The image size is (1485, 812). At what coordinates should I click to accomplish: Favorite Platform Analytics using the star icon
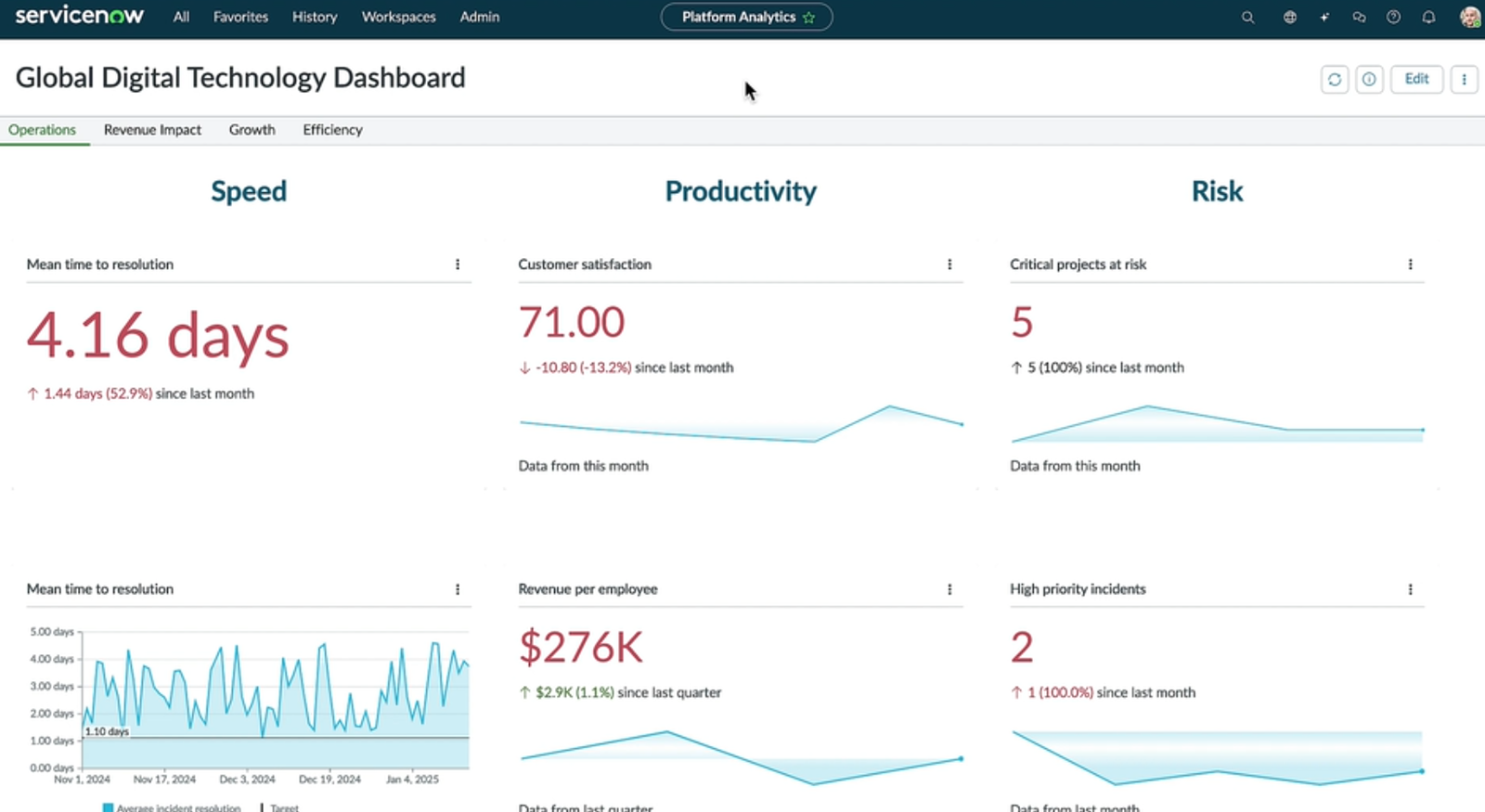click(809, 18)
